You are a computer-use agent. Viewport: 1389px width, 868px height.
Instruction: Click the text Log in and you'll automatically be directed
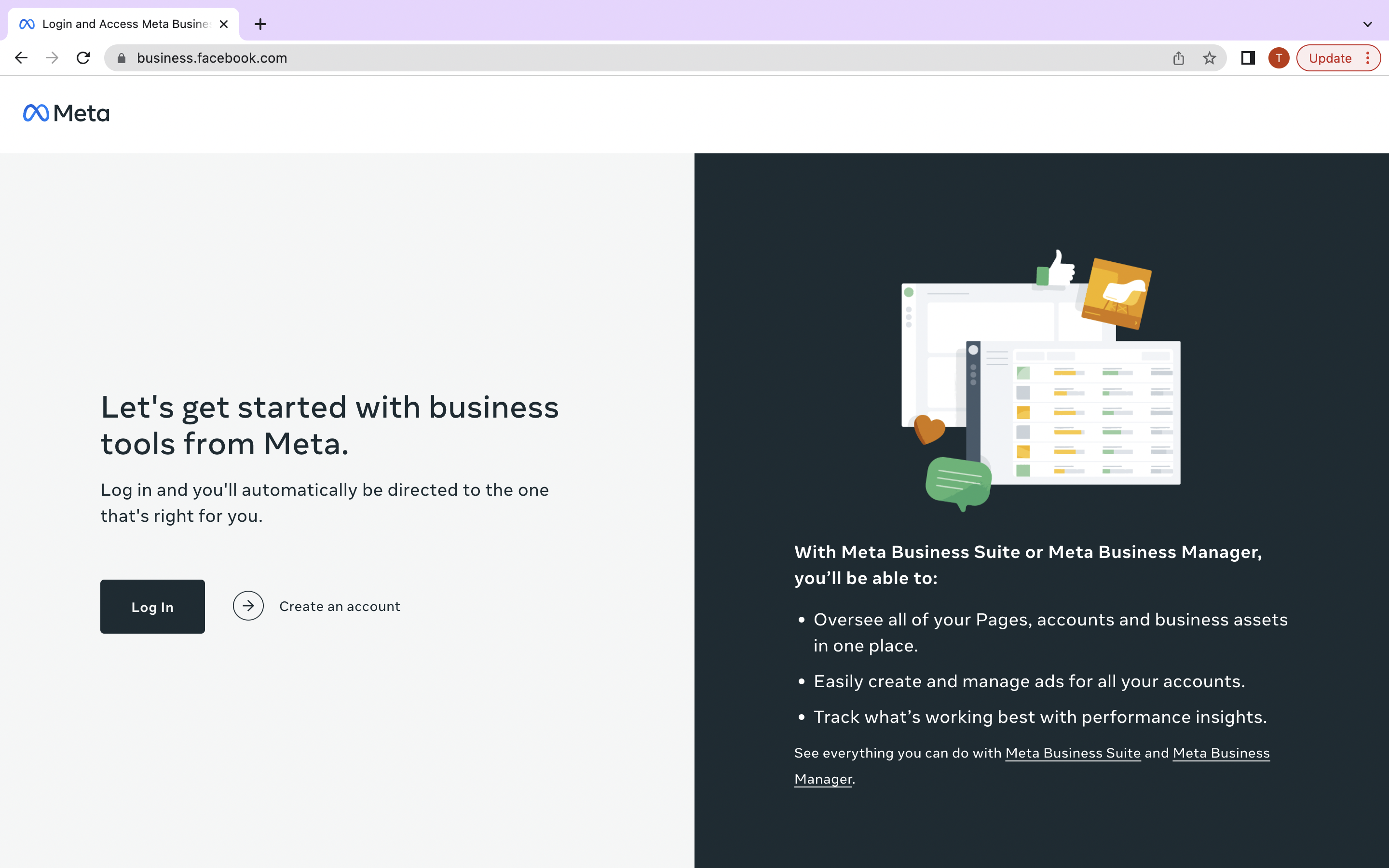(x=324, y=503)
